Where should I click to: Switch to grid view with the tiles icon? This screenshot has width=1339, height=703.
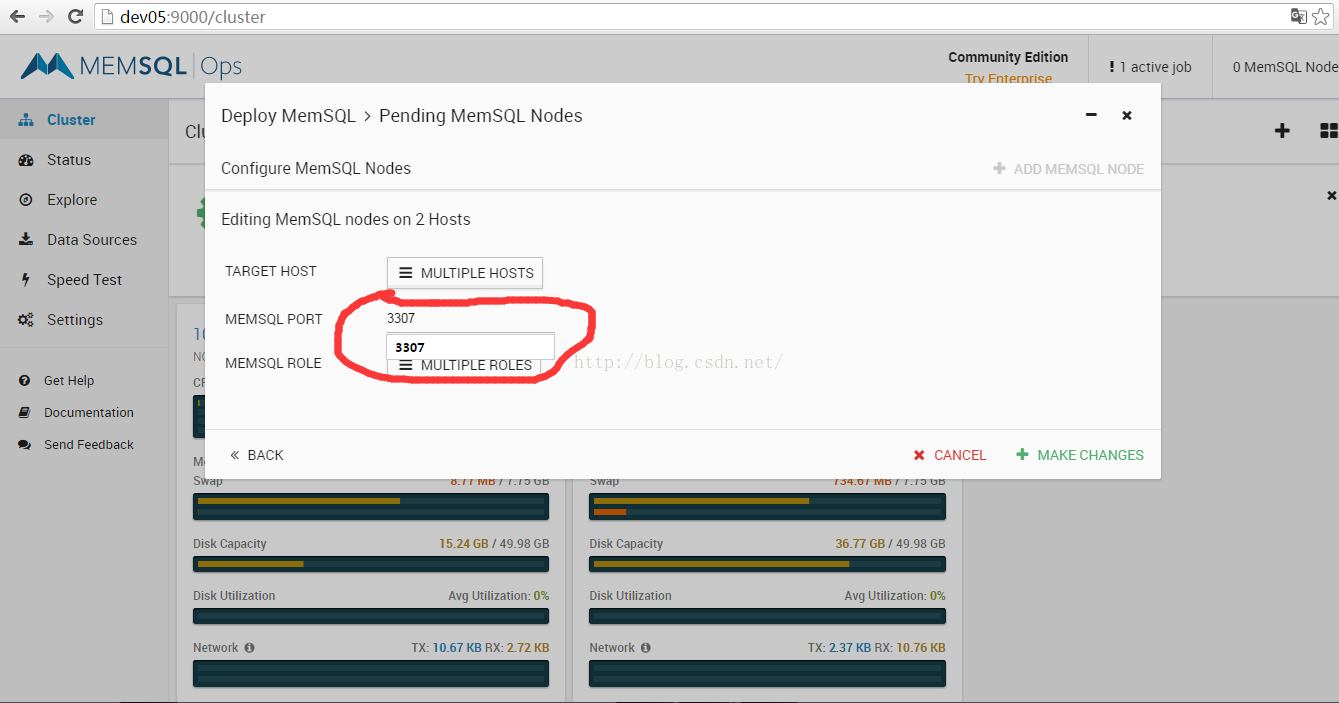1329,130
